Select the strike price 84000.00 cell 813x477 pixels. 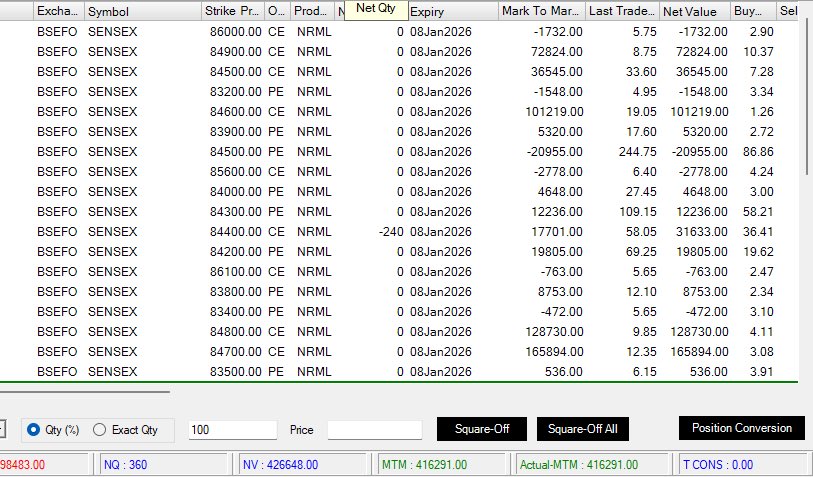235,191
